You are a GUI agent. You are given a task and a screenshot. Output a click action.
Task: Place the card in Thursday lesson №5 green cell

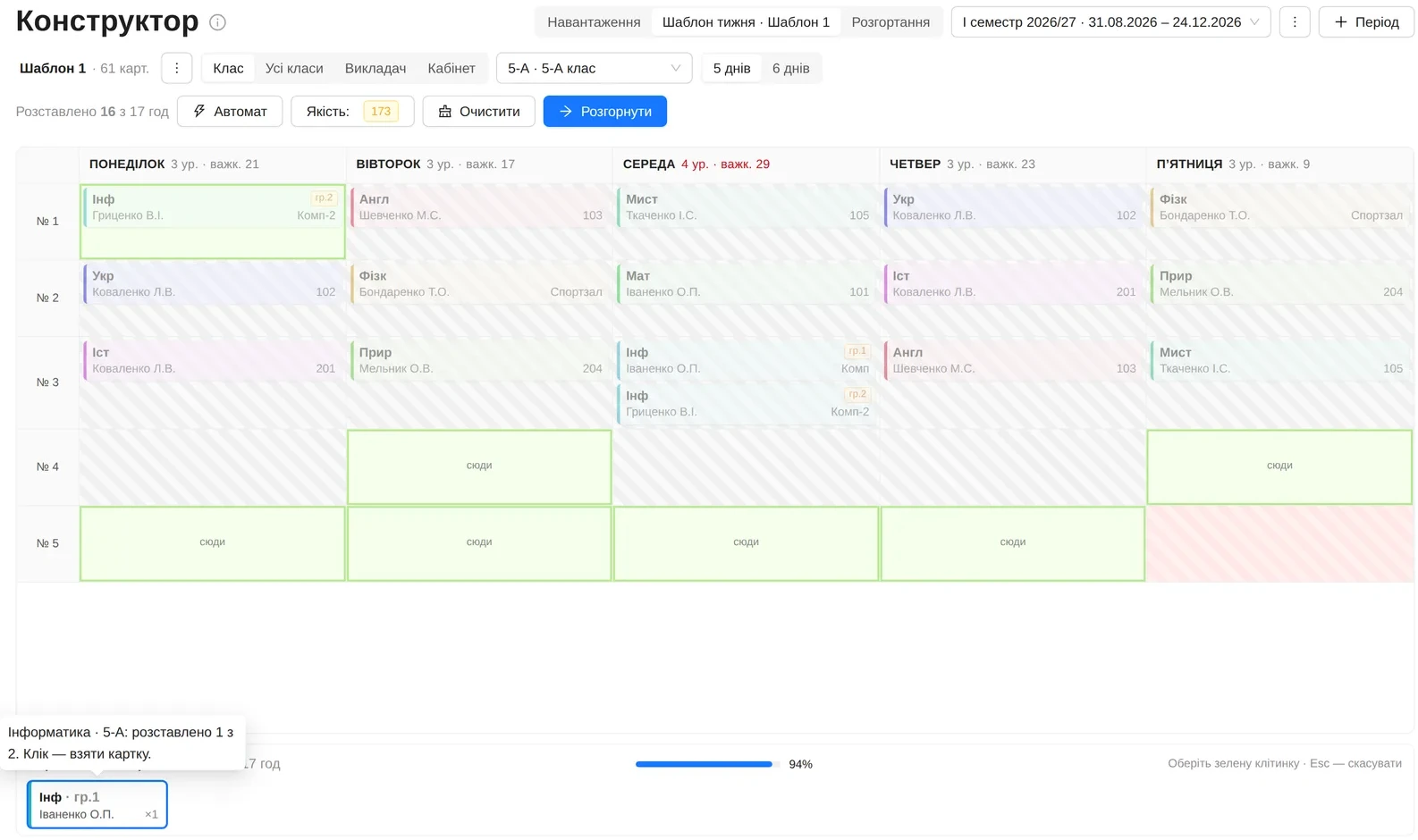click(x=1013, y=543)
